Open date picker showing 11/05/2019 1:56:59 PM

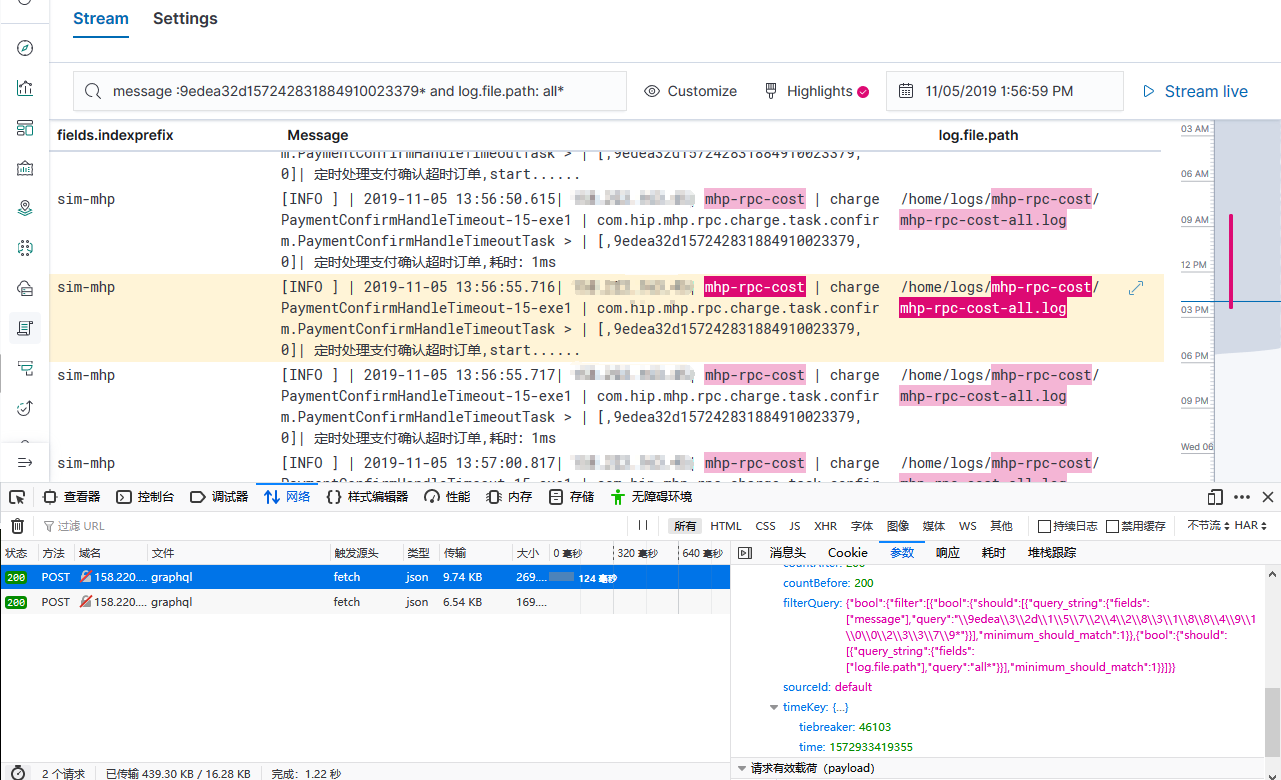tap(1004, 91)
